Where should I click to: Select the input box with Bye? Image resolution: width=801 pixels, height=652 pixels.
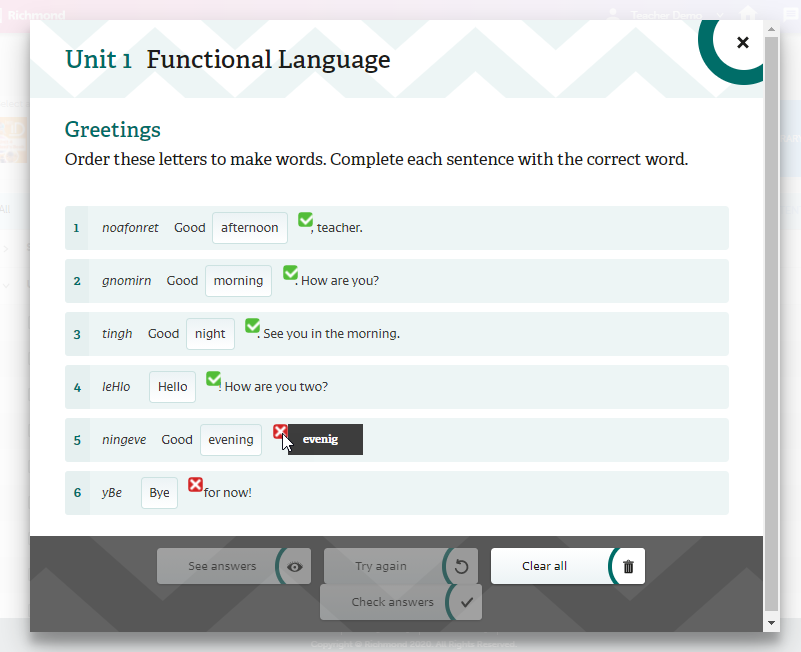pos(159,493)
